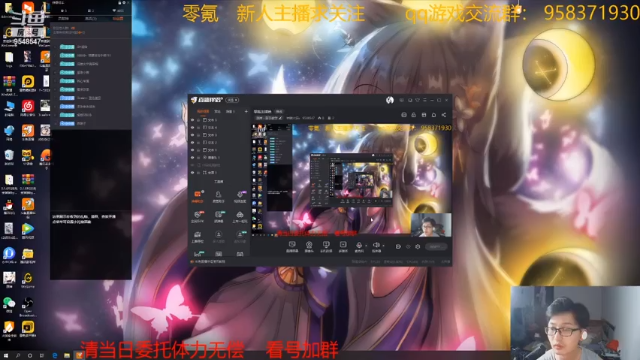Open QQ penguin desktop icon

[x=9, y=207]
